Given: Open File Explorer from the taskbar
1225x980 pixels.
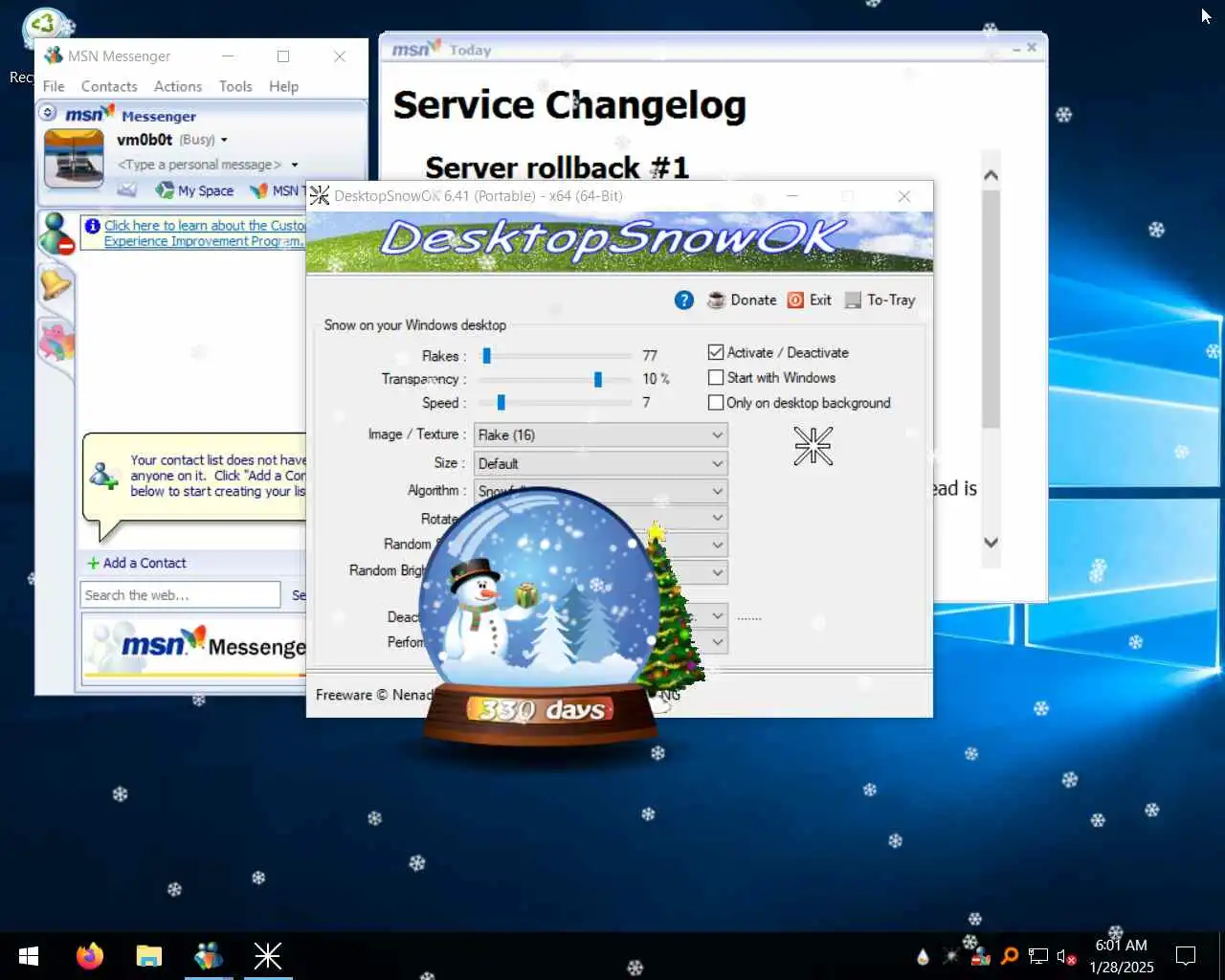Looking at the screenshot, I should pos(148,955).
